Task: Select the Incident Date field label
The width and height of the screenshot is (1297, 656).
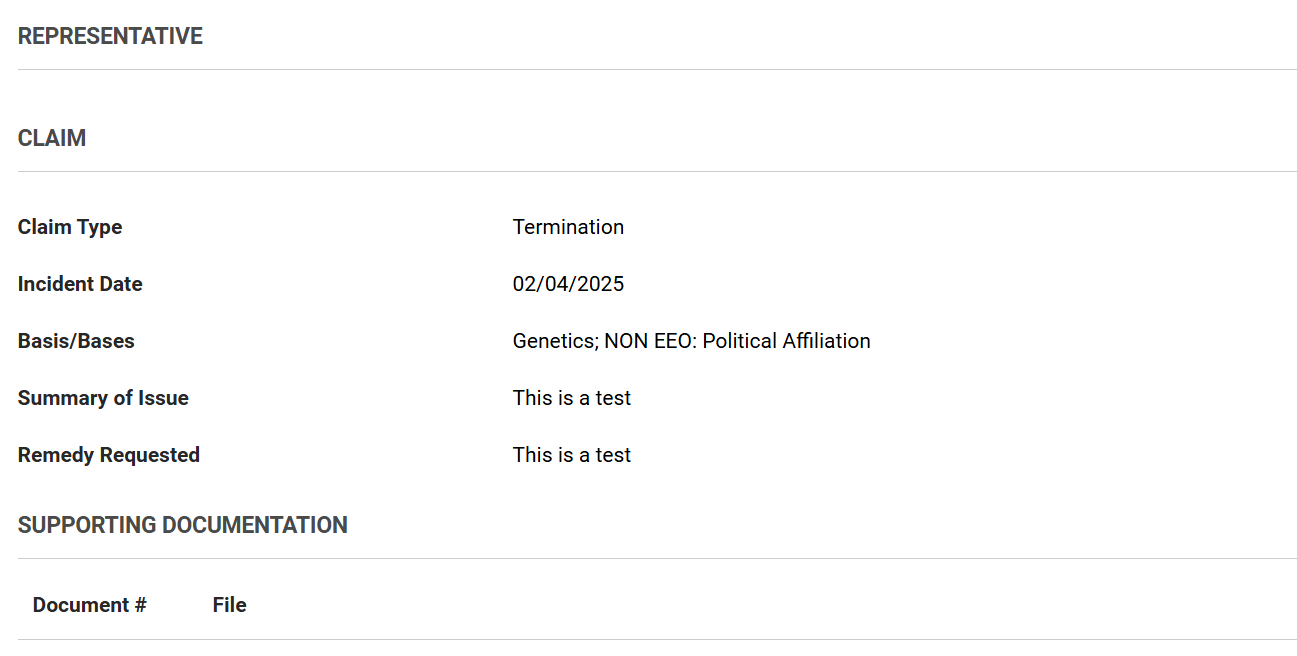Action: (80, 284)
